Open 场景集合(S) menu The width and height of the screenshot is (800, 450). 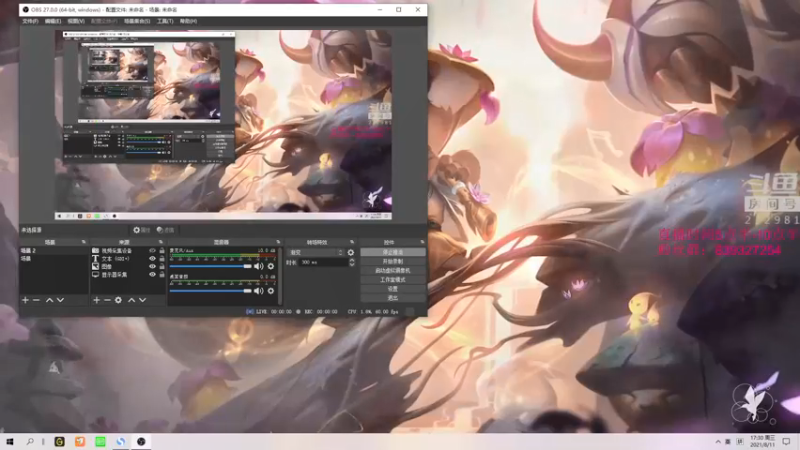click(137, 21)
